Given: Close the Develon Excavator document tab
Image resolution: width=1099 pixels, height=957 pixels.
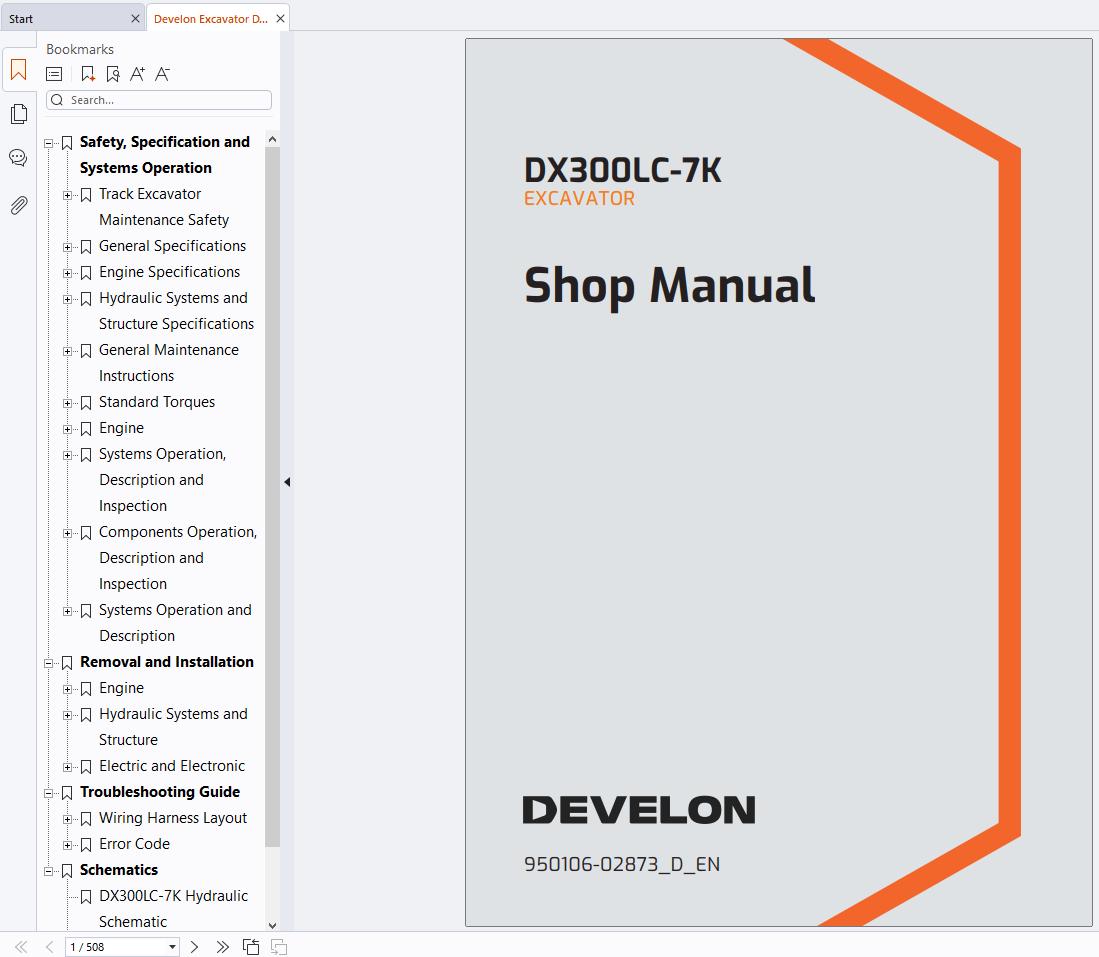Looking at the screenshot, I should (x=280, y=19).
